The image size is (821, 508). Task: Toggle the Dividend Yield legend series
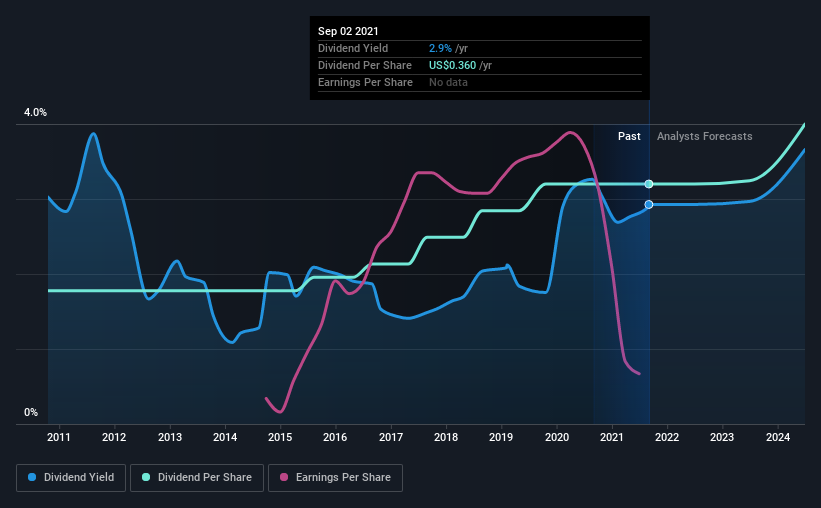click(x=71, y=478)
